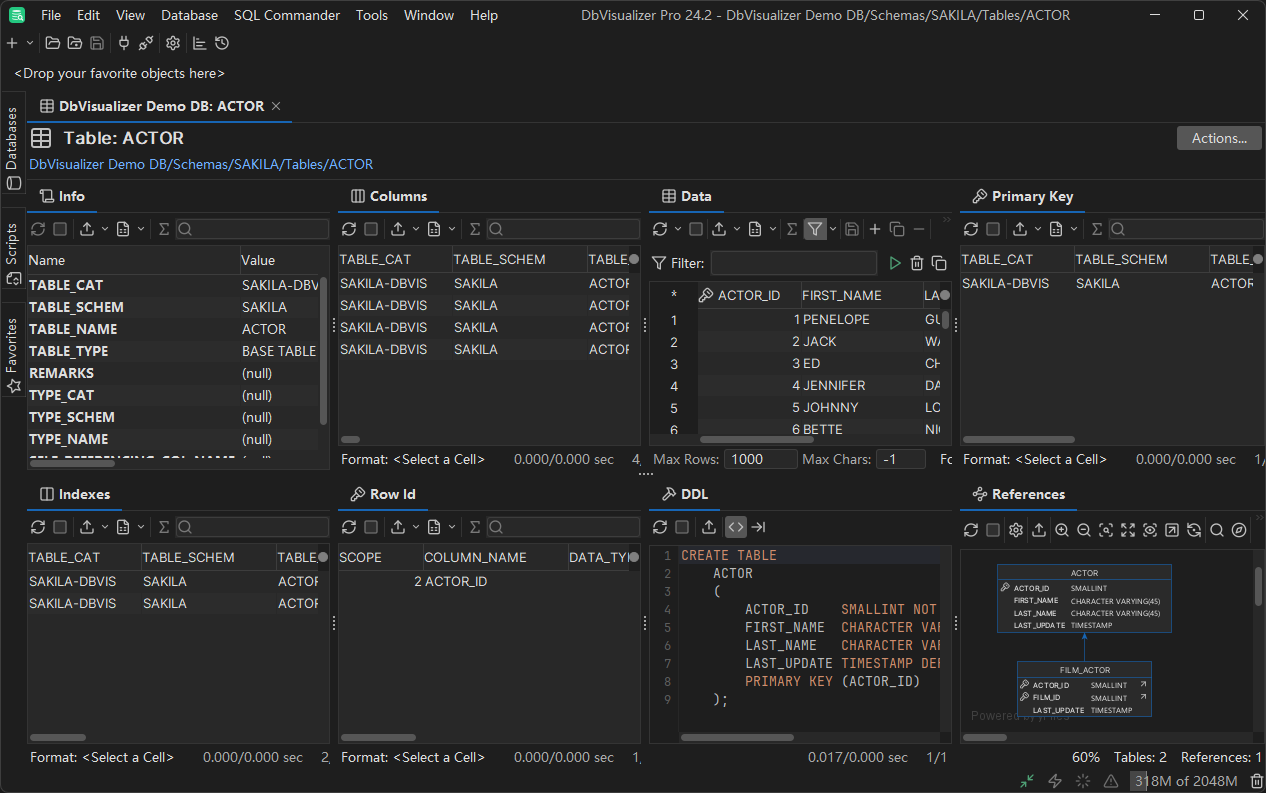Toggle the DDL wrap lines button
The width and height of the screenshot is (1266, 793).
pos(759,527)
